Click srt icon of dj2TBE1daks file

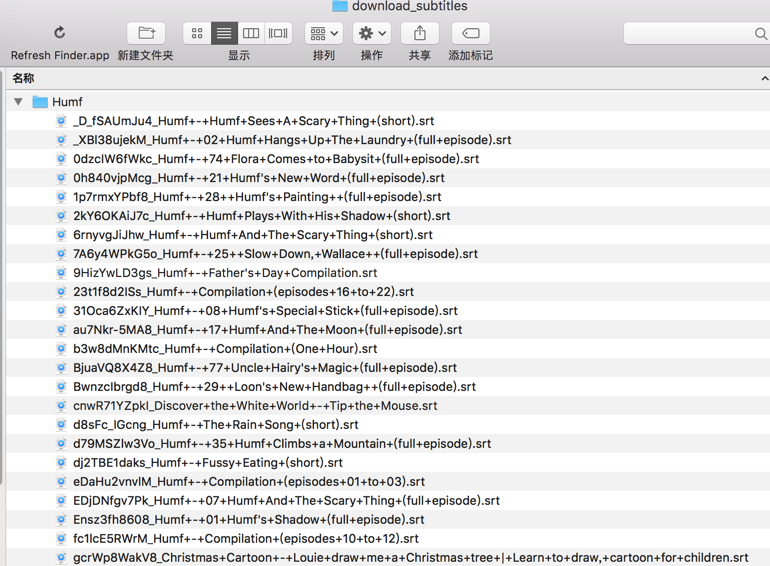point(61,463)
